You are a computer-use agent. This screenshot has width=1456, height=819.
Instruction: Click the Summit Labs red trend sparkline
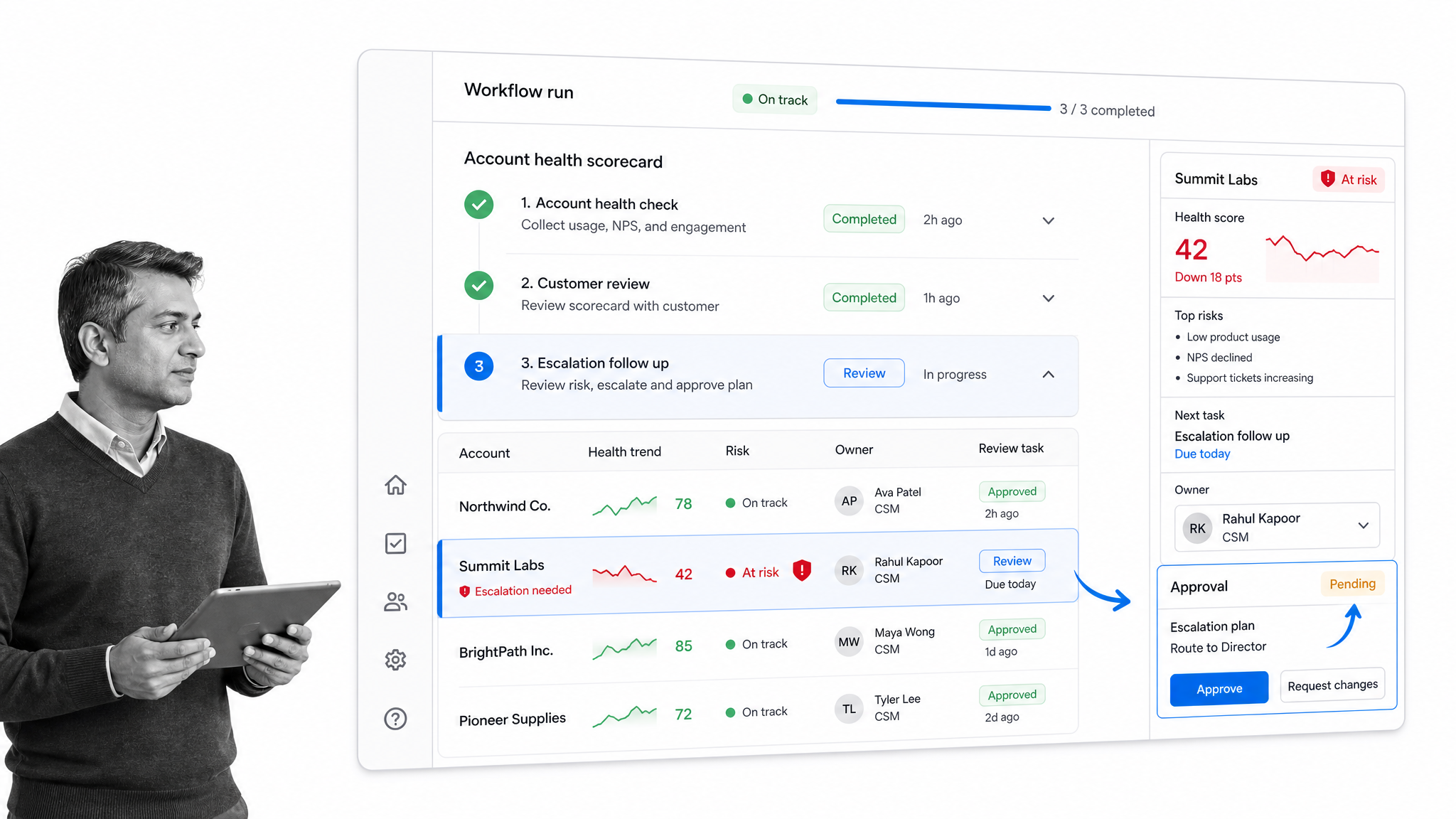pyautogui.click(x=625, y=574)
